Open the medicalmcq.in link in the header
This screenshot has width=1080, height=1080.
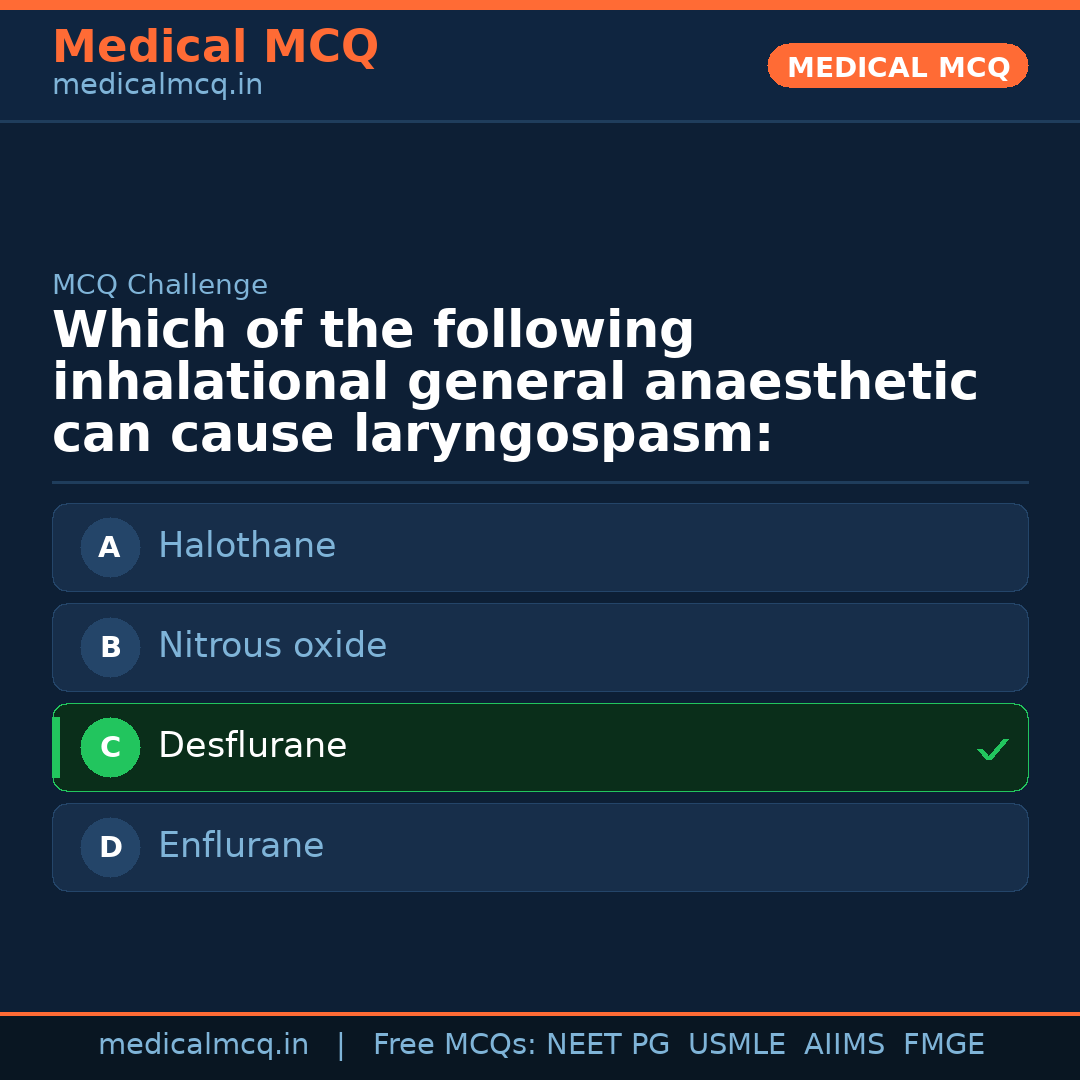point(156,85)
